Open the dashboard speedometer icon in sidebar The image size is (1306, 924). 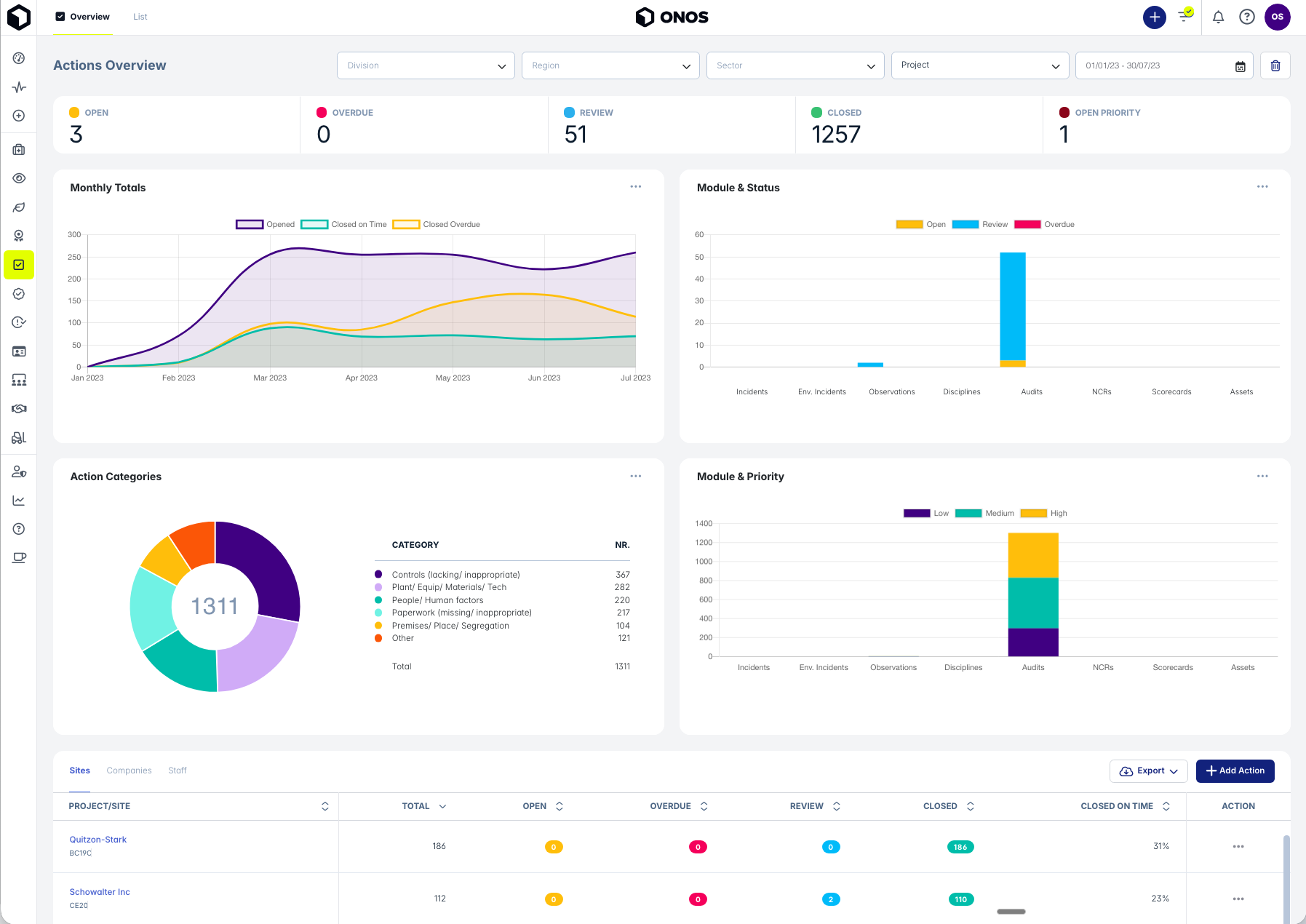coord(19,58)
